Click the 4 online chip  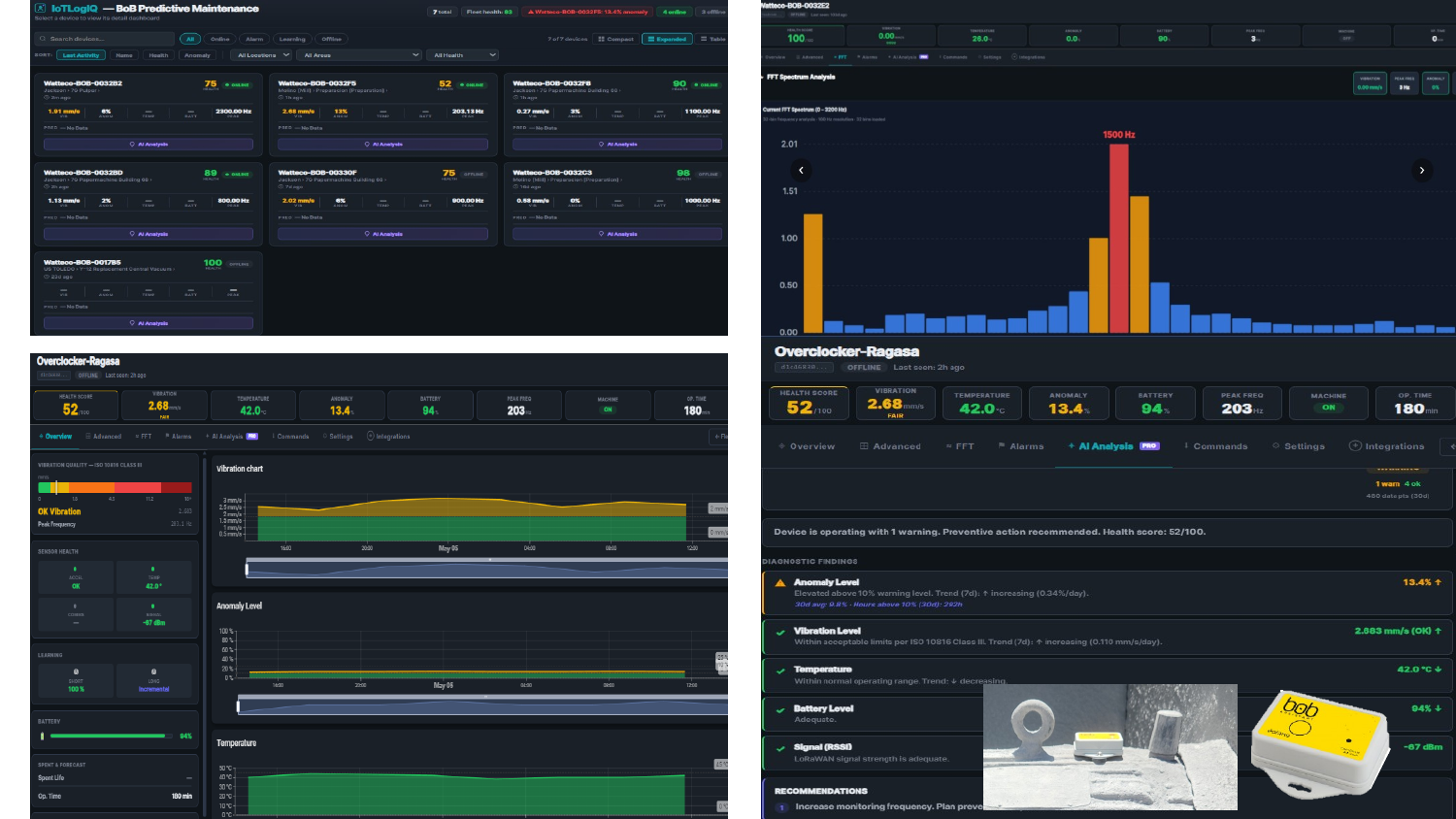point(674,12)
